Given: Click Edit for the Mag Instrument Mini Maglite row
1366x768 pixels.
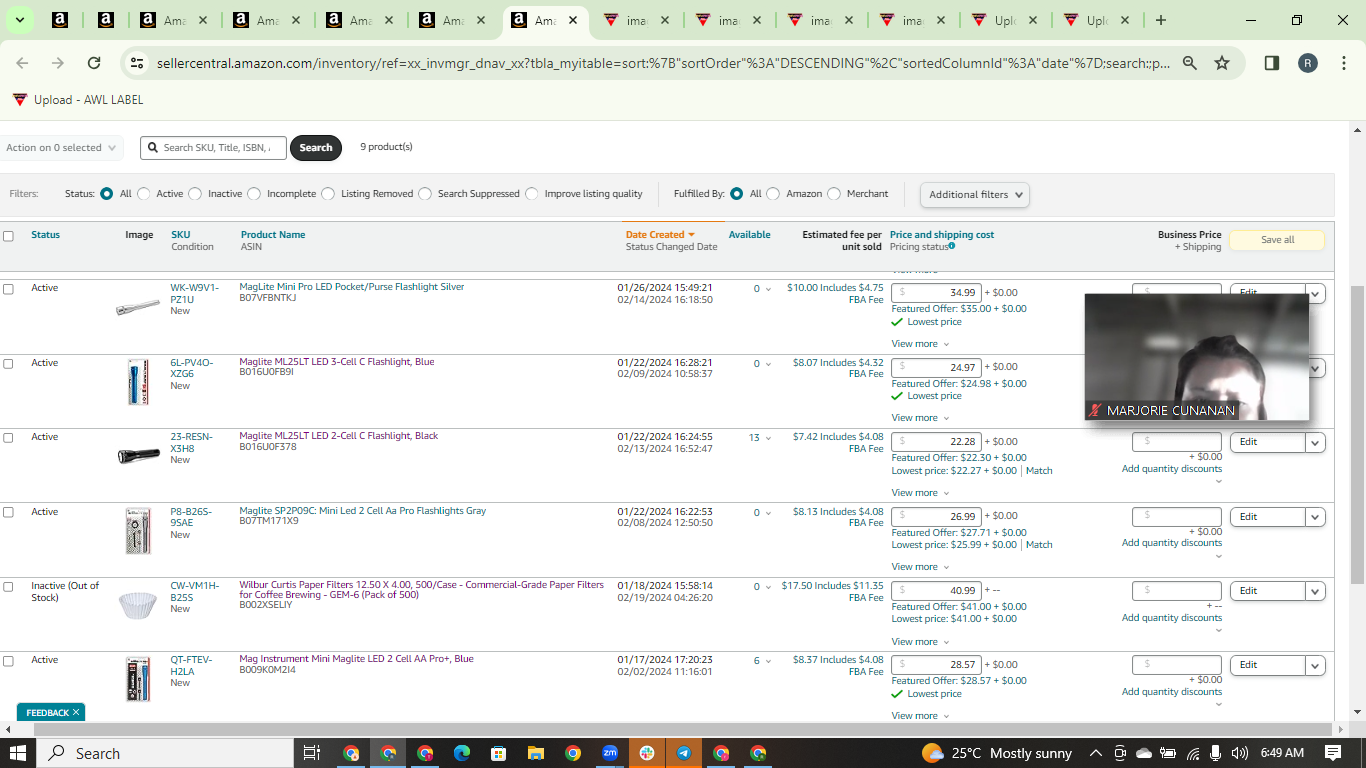Looking at the screenshot, I should pos(1268,665).
